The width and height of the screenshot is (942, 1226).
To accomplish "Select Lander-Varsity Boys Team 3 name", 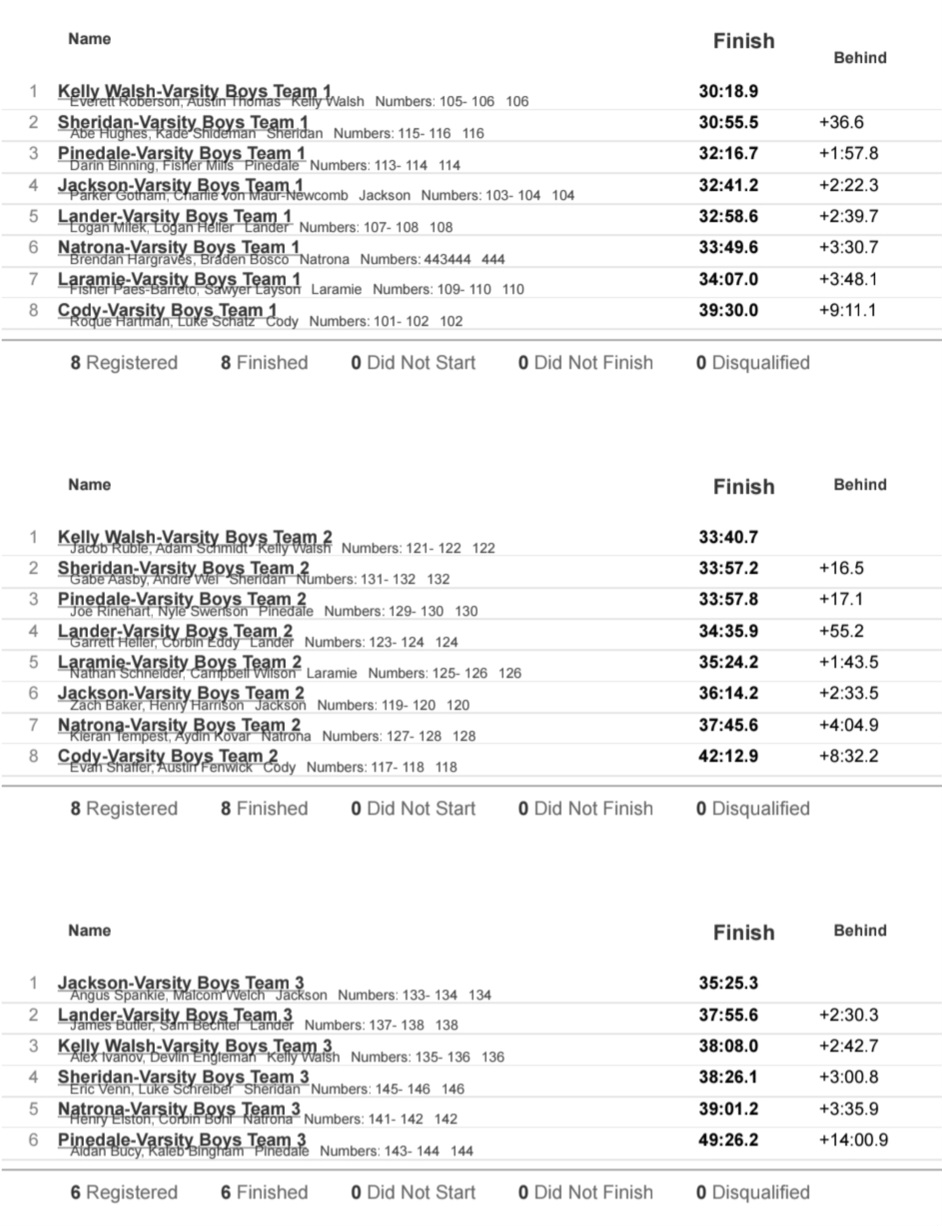I will [x=175, y=1015].
